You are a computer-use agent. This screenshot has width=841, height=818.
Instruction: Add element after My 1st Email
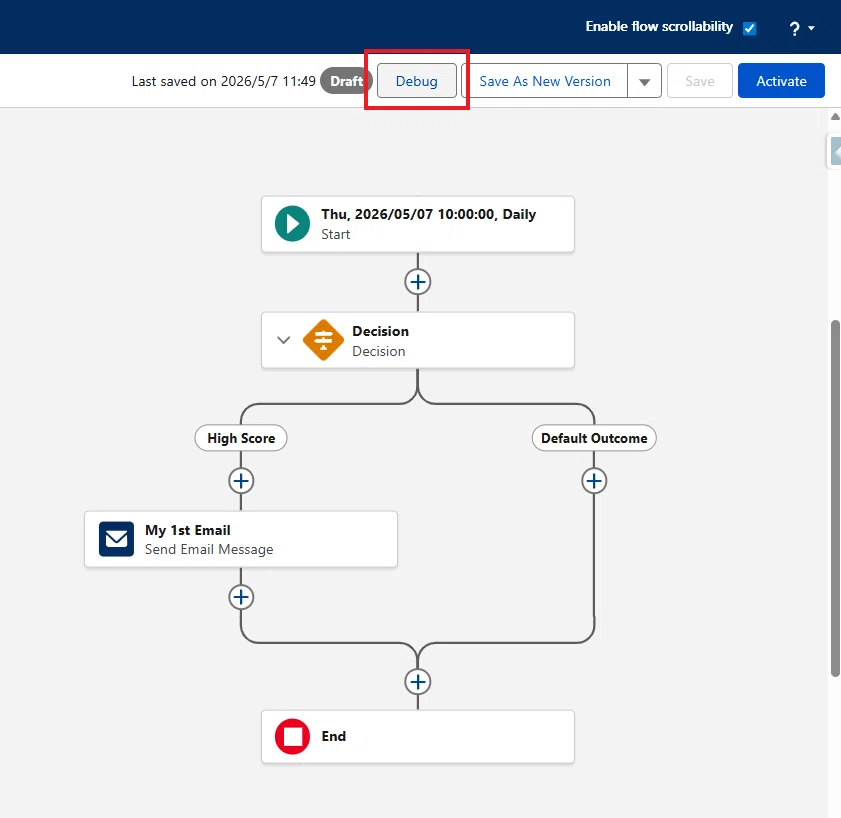[x=241, y=597]
